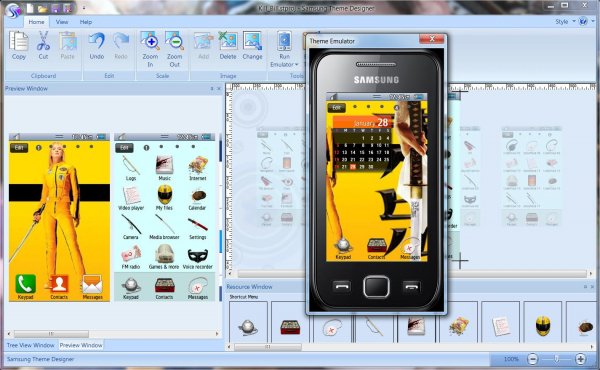
Task: Select keypad resource thumbnail in Shortcut Menu
Action: click(x=248, y=322)
